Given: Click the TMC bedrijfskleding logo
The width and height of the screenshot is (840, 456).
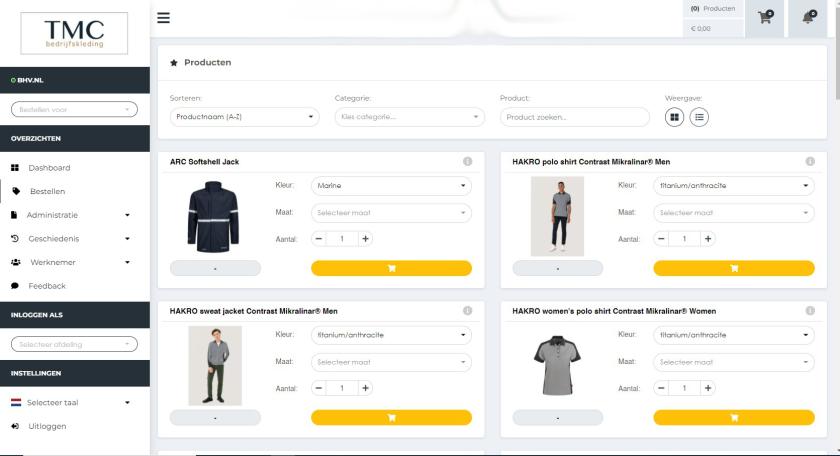Looking at the screenshot, I should tap(74, 33).
